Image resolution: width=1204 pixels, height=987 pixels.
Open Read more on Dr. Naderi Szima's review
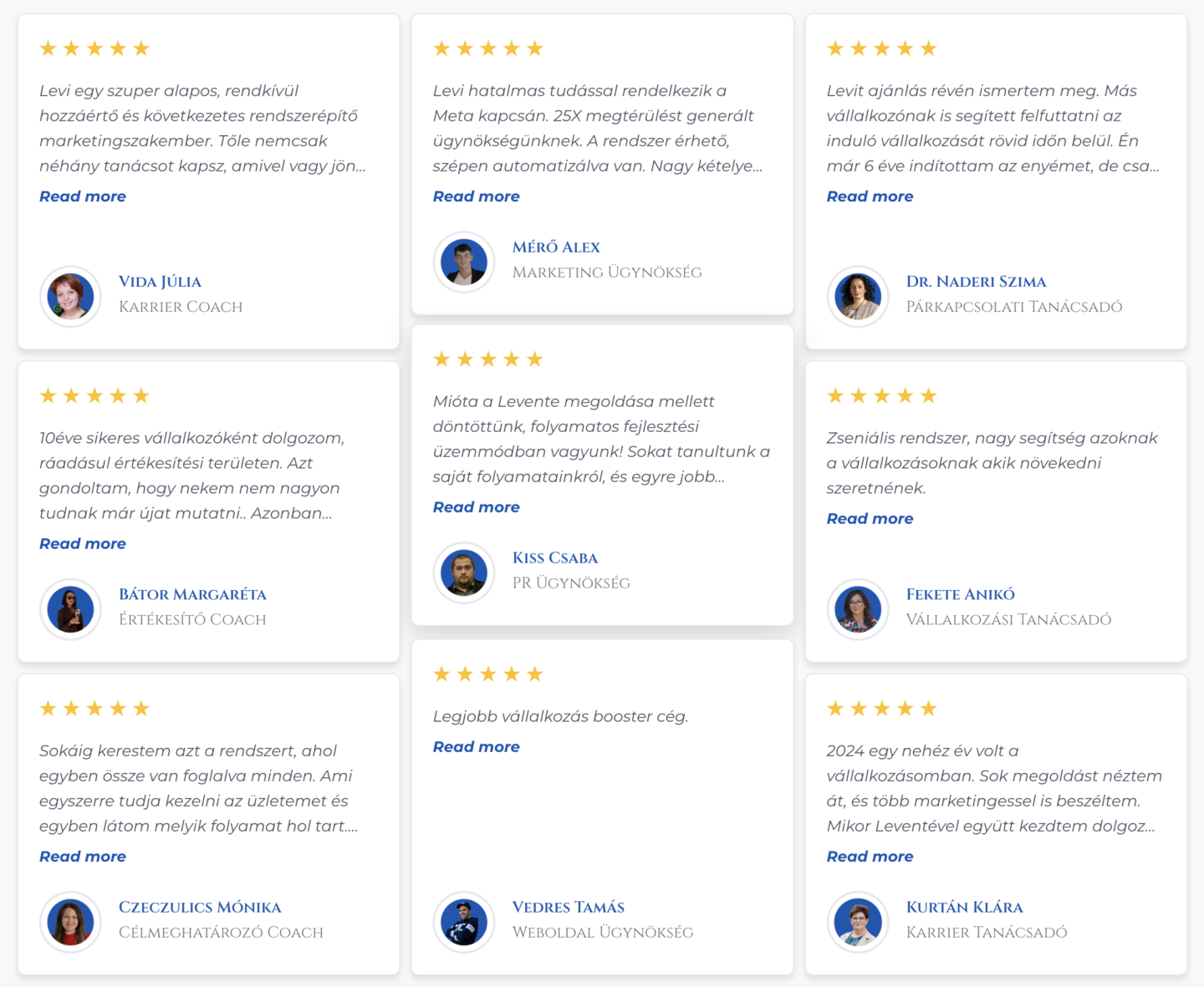[870, 196]
